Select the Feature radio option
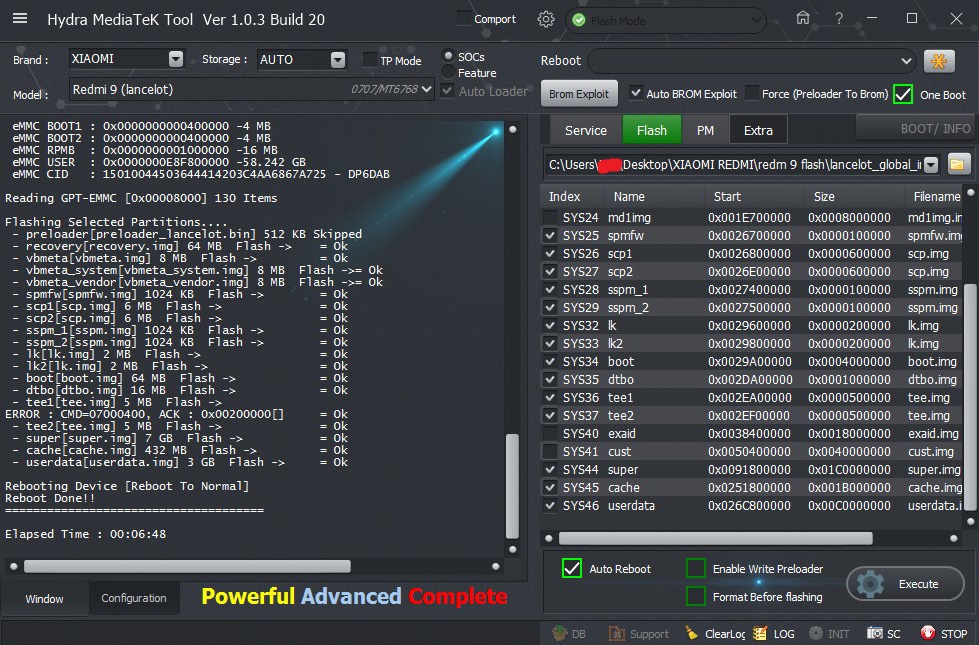979x645 pixels. [x=448, y=72]
